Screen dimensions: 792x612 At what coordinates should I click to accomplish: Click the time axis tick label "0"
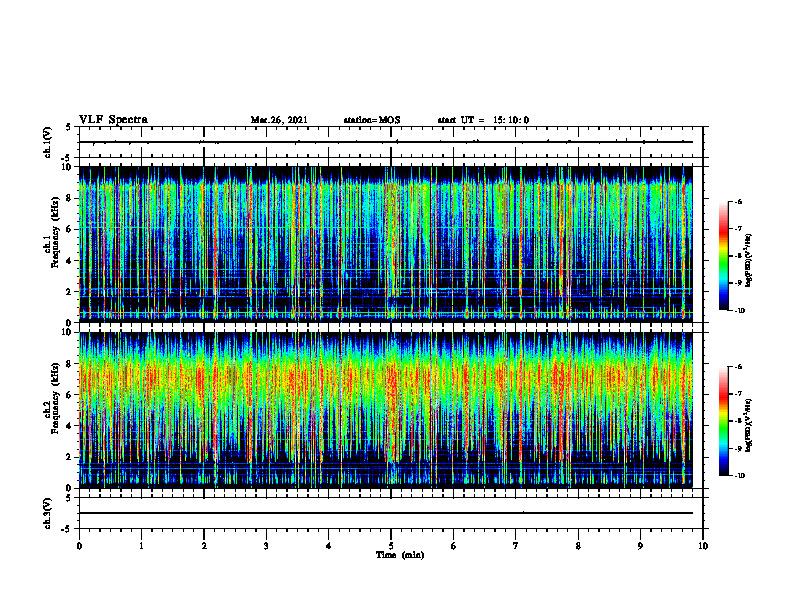79,546
